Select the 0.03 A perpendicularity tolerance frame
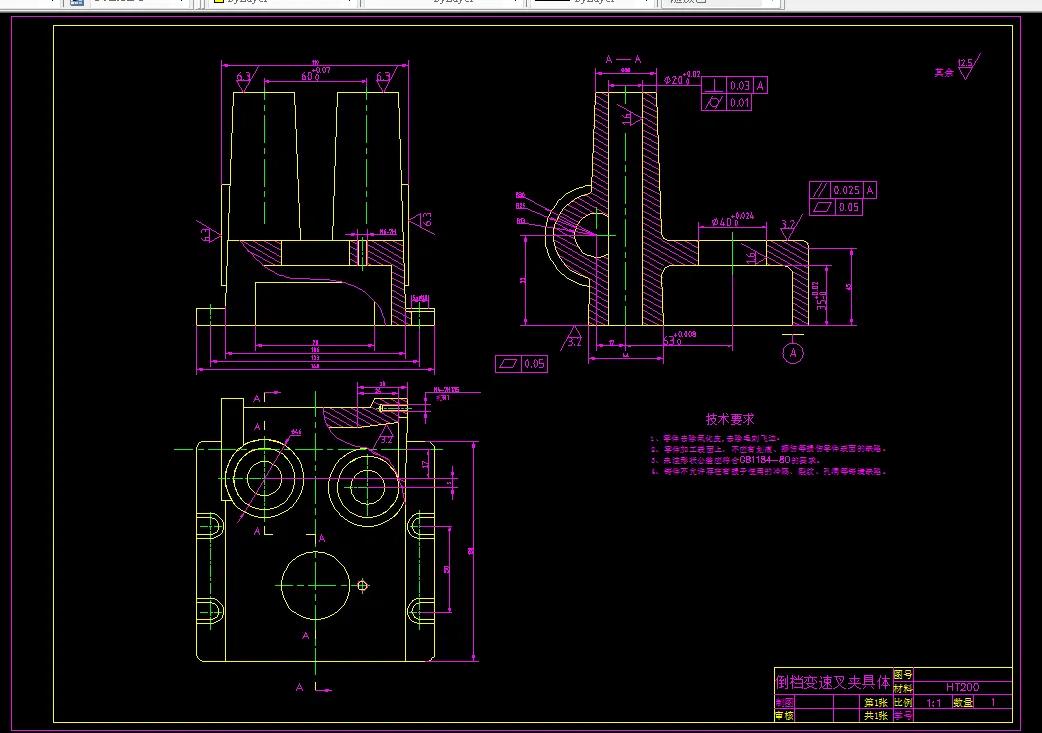This screenshot has width=1042, height=733. coord(734,85)
